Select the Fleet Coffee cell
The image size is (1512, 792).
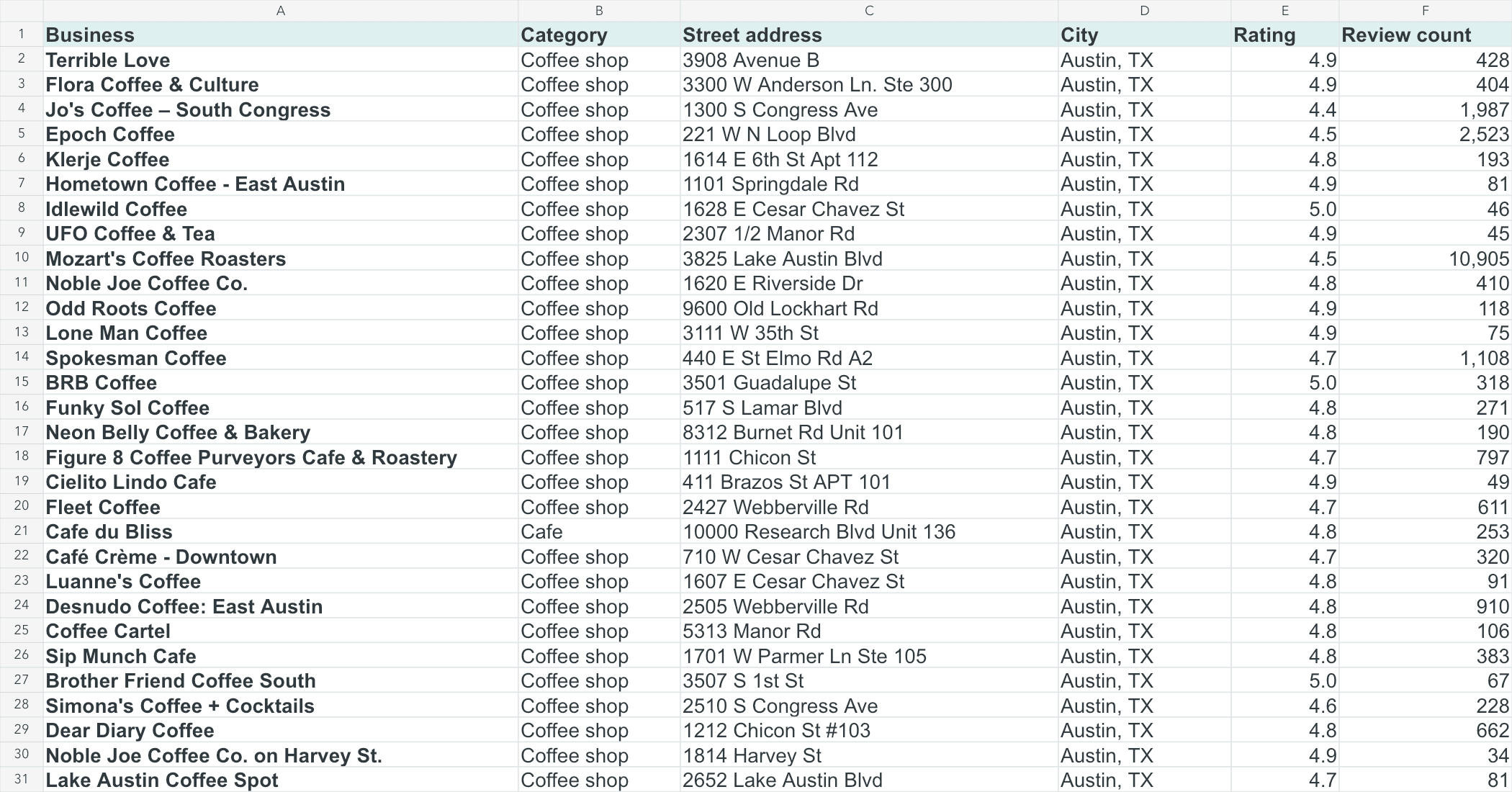281,507
